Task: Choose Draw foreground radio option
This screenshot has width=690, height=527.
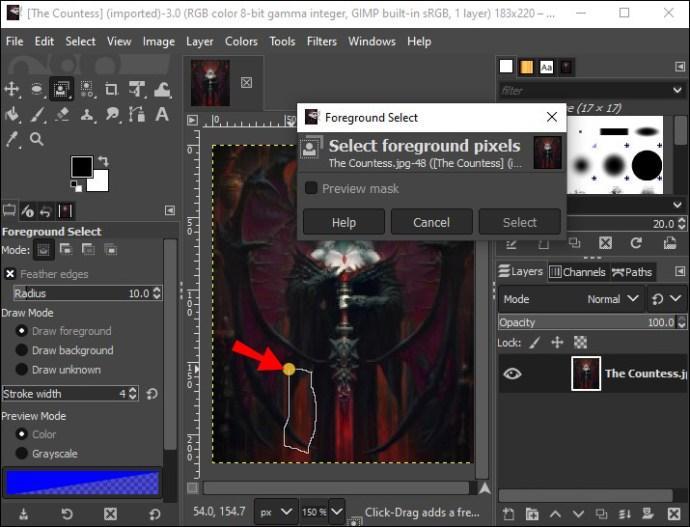Action: pyautogui.click(x=22, y=331)
